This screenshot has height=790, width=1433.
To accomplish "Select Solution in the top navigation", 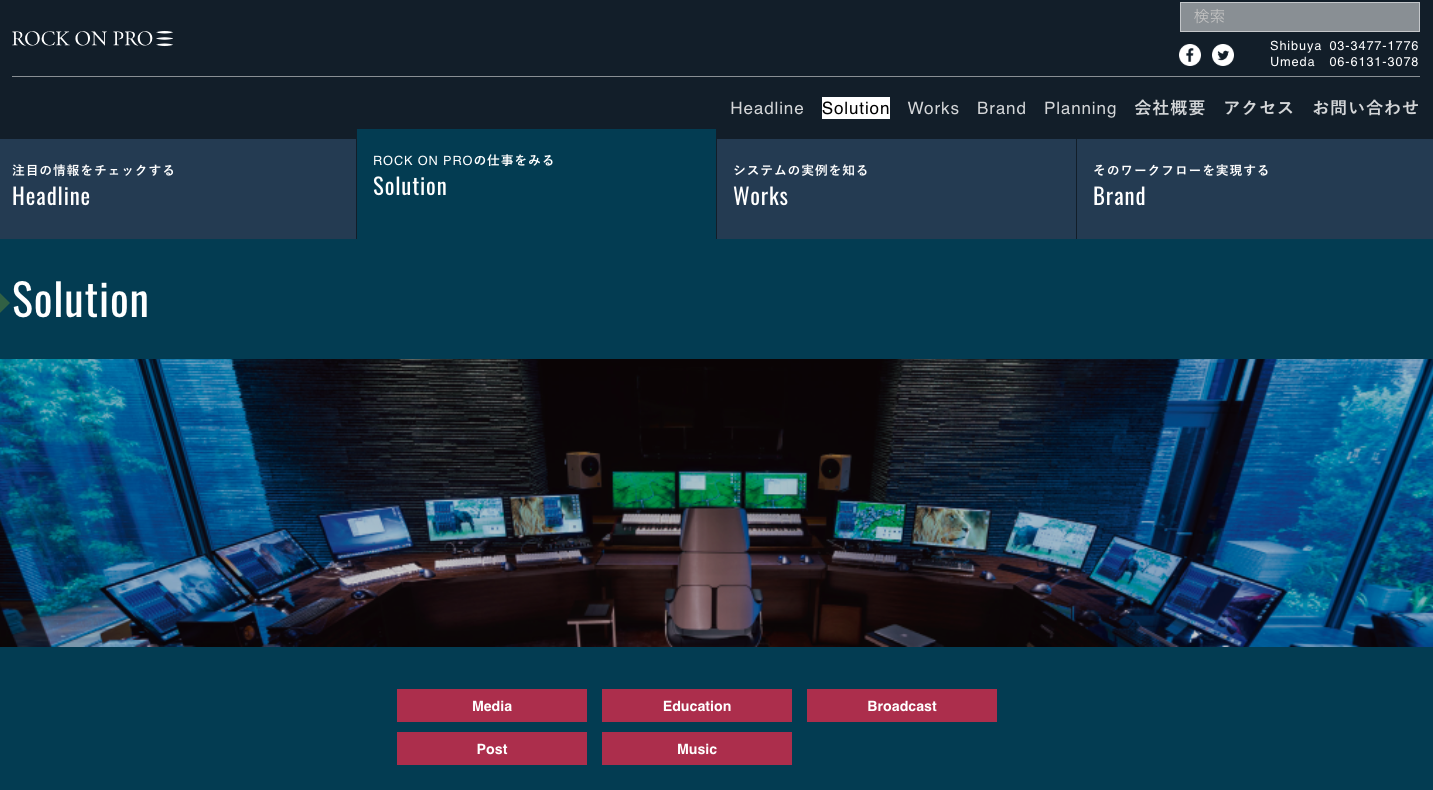I will (856, 108).
